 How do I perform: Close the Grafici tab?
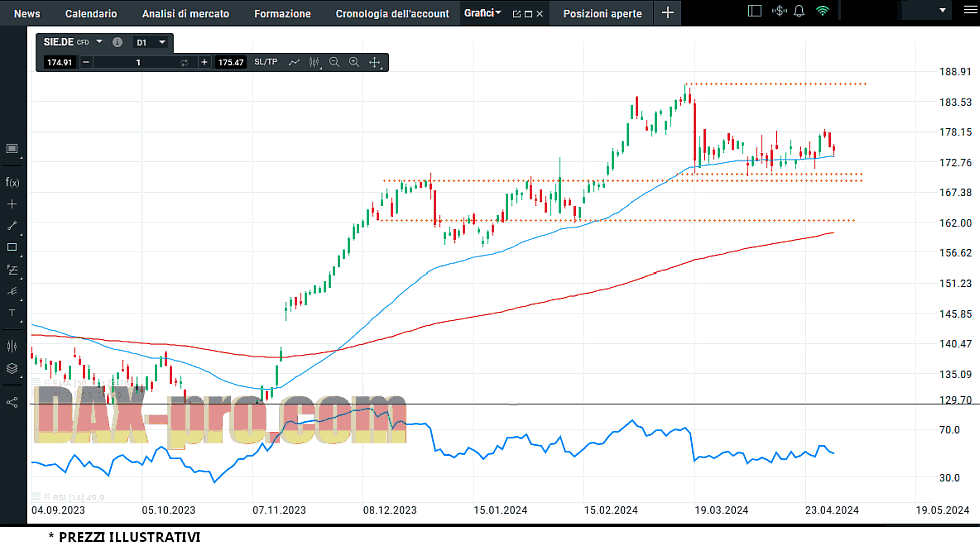[x=539, y=14]
